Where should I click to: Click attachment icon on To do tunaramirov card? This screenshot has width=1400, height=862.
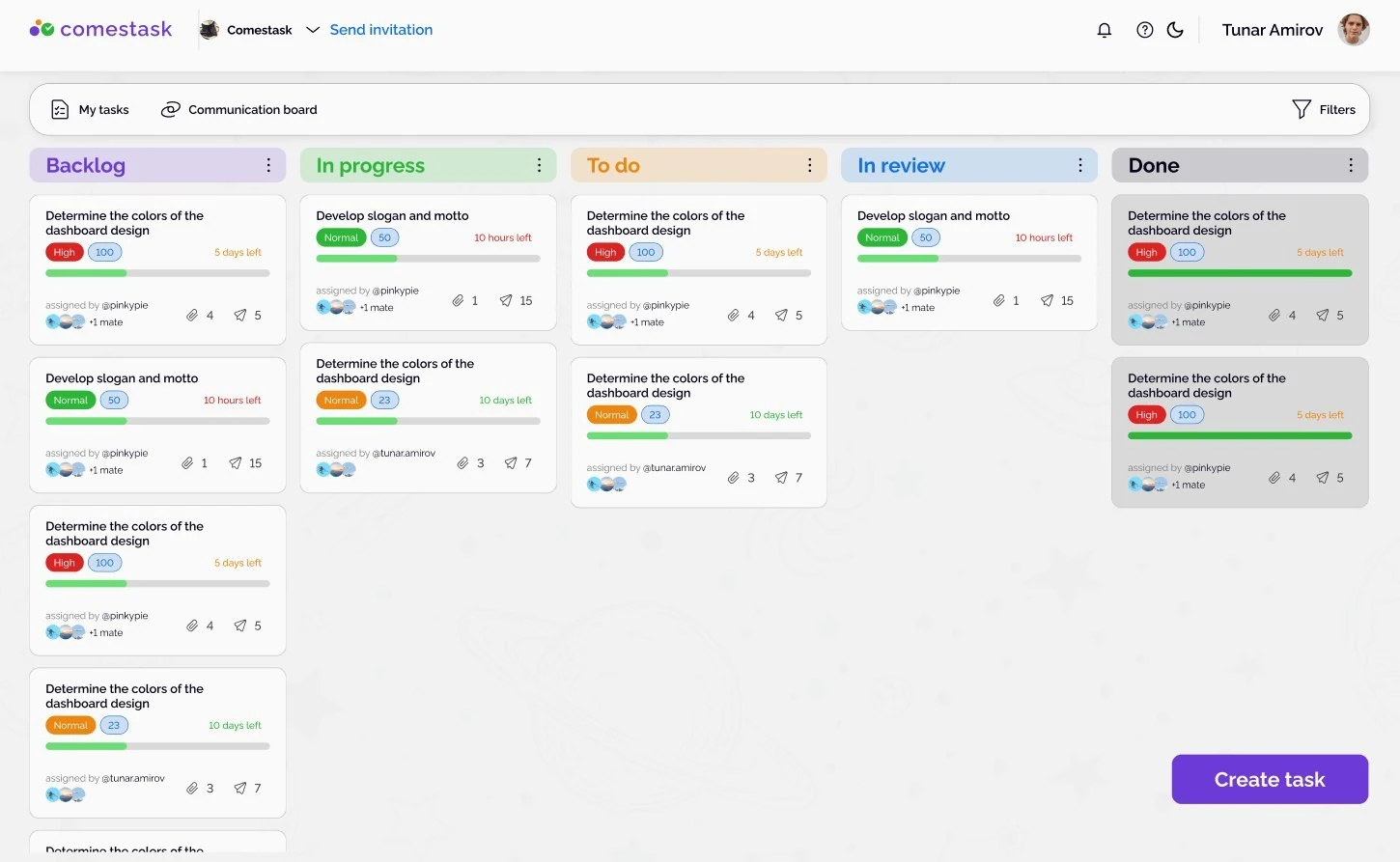click(x=733, y=478)
